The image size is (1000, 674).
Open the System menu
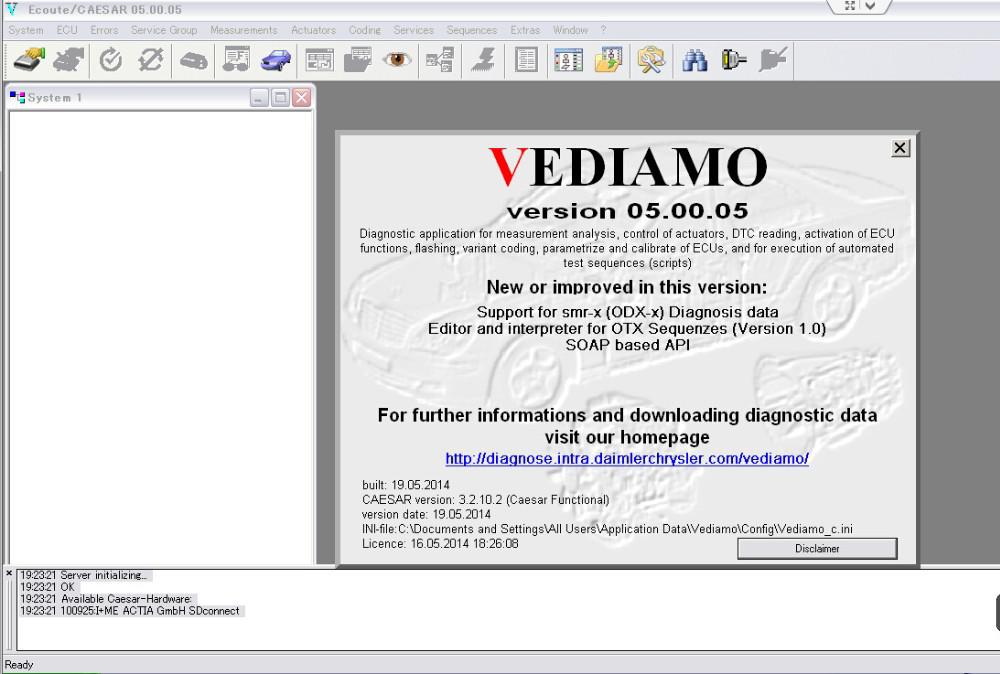[x=26, y=30]
